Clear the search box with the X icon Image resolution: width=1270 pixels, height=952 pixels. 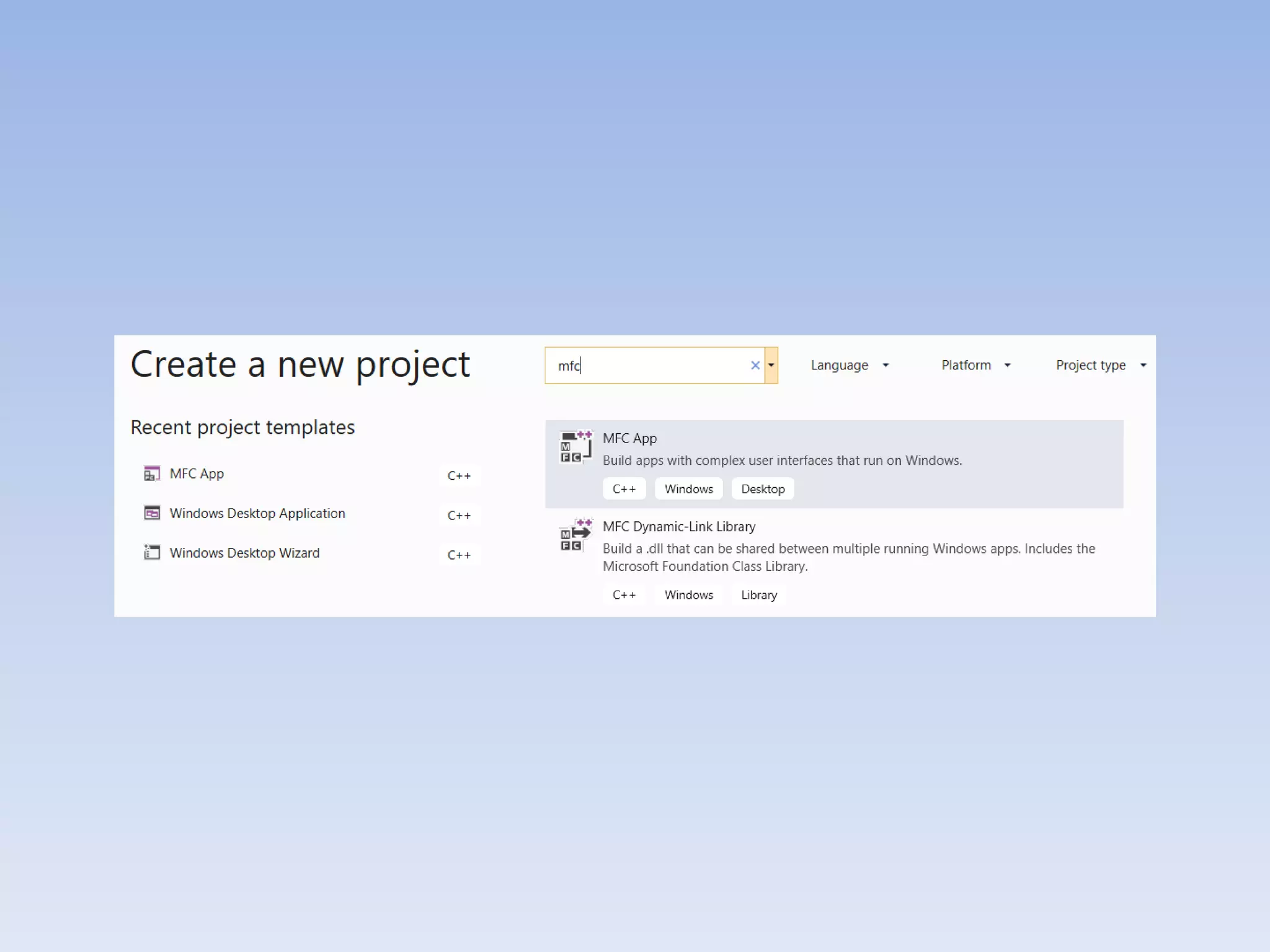coord(755,366)
